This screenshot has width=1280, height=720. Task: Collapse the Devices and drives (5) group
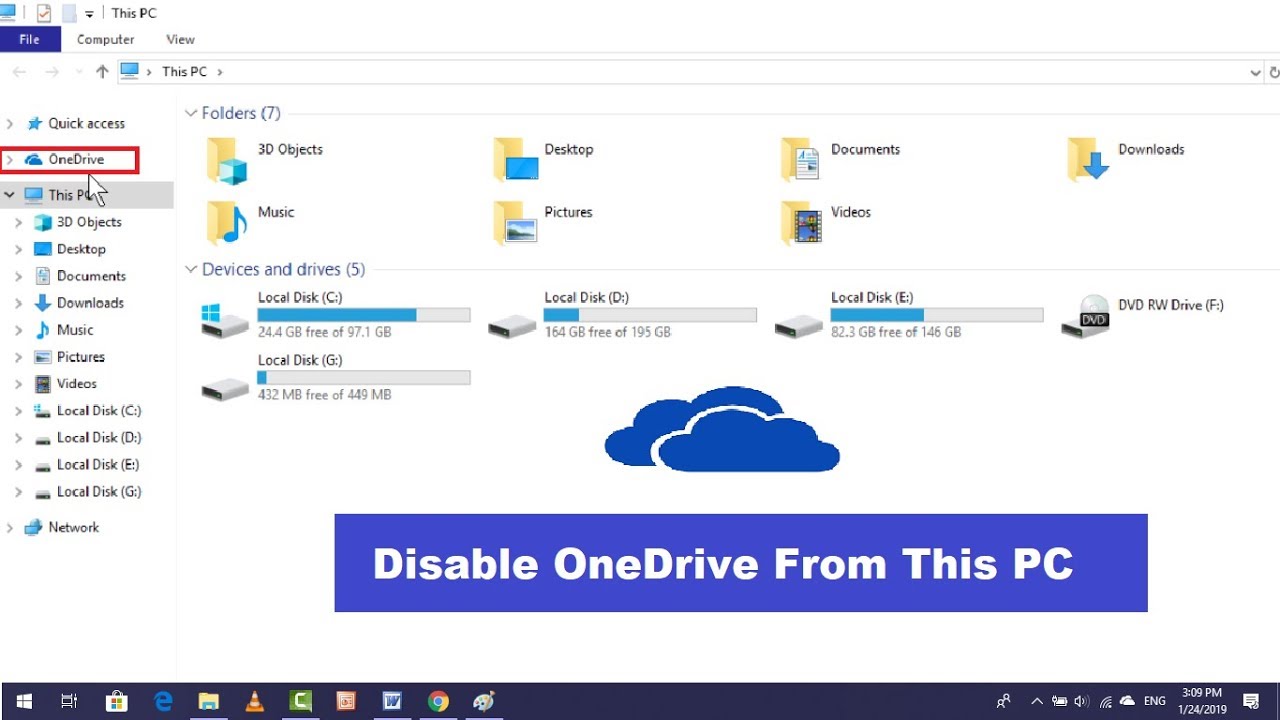[191, 270]
